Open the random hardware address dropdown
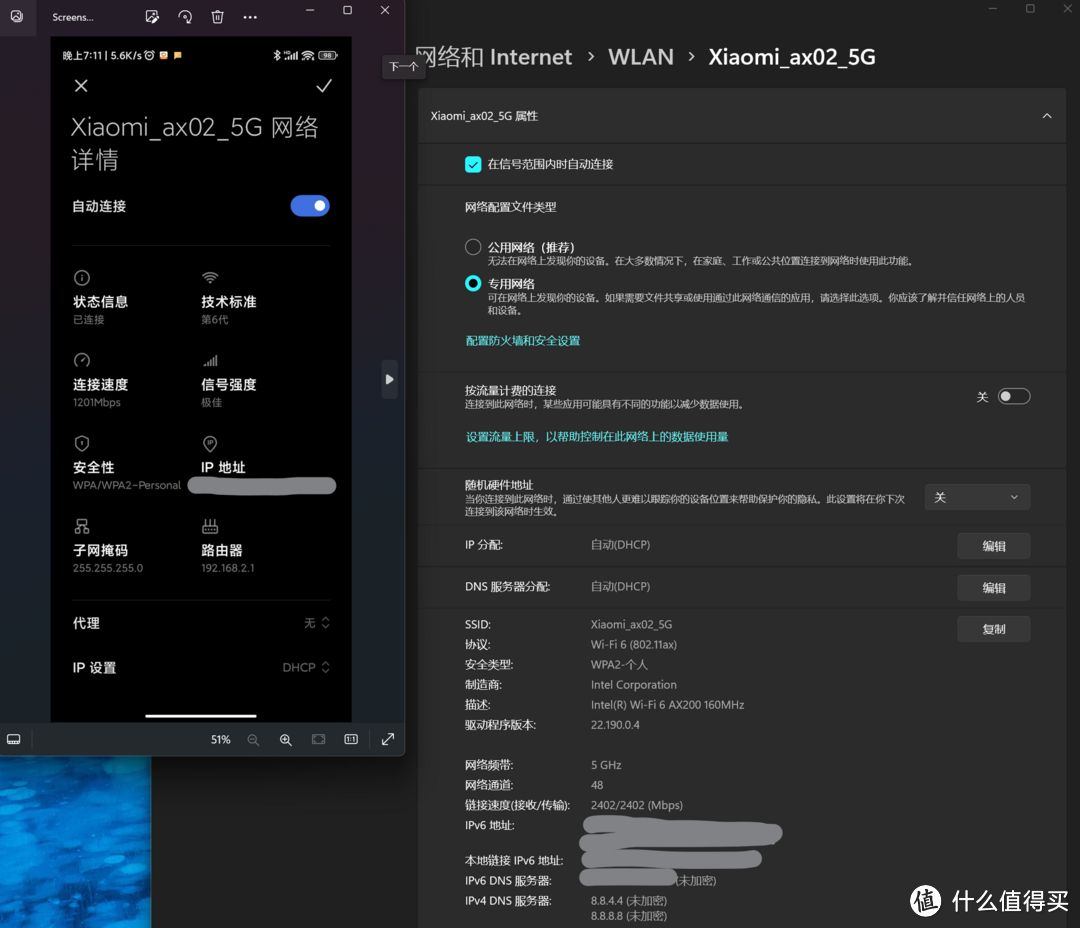The width and height of the screenshot is (1080, 928). (977, 497)
